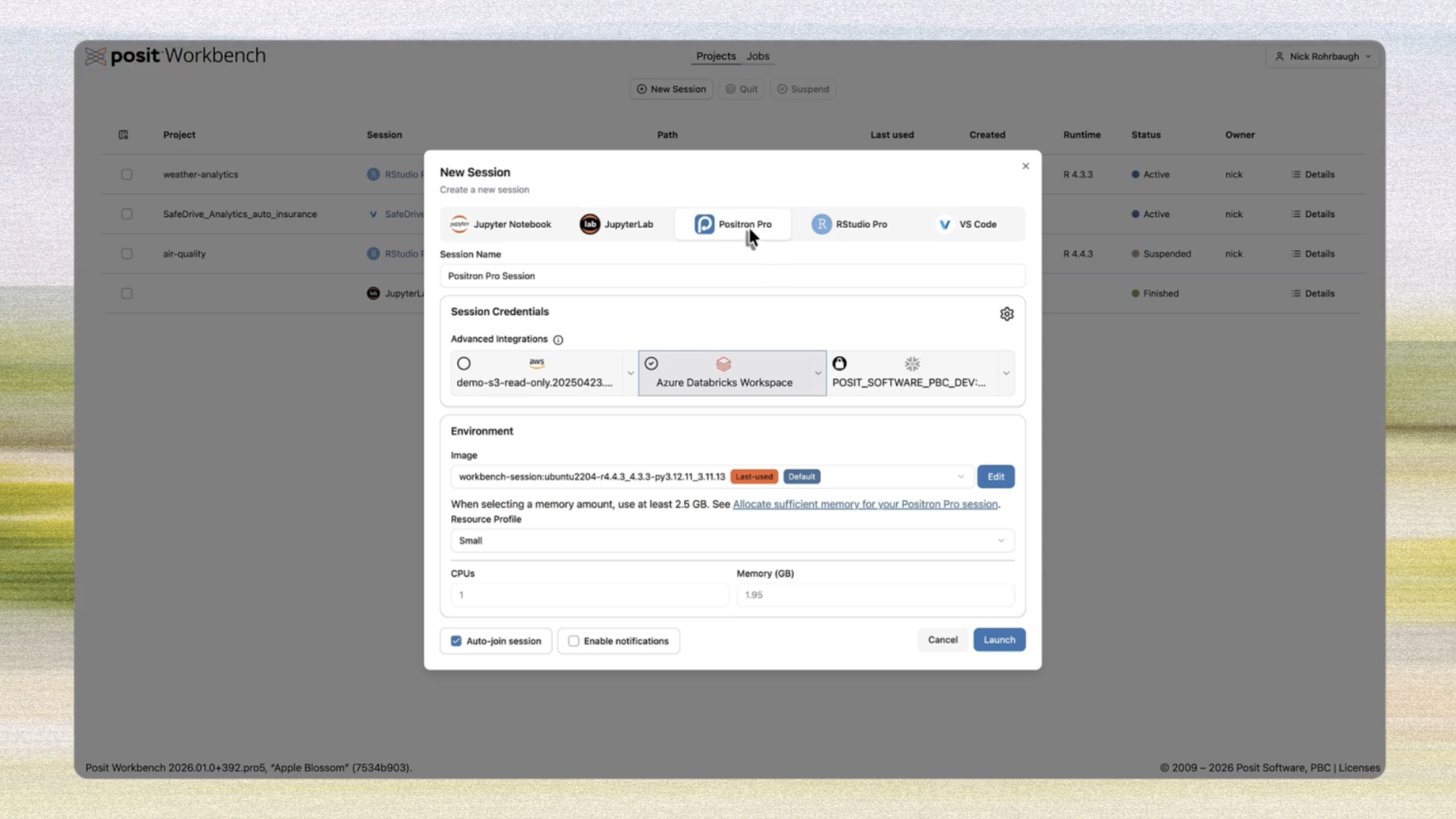Open Details for weather-analytics session
This screenshot has height=819, width=1456.
click(1313, 175)
